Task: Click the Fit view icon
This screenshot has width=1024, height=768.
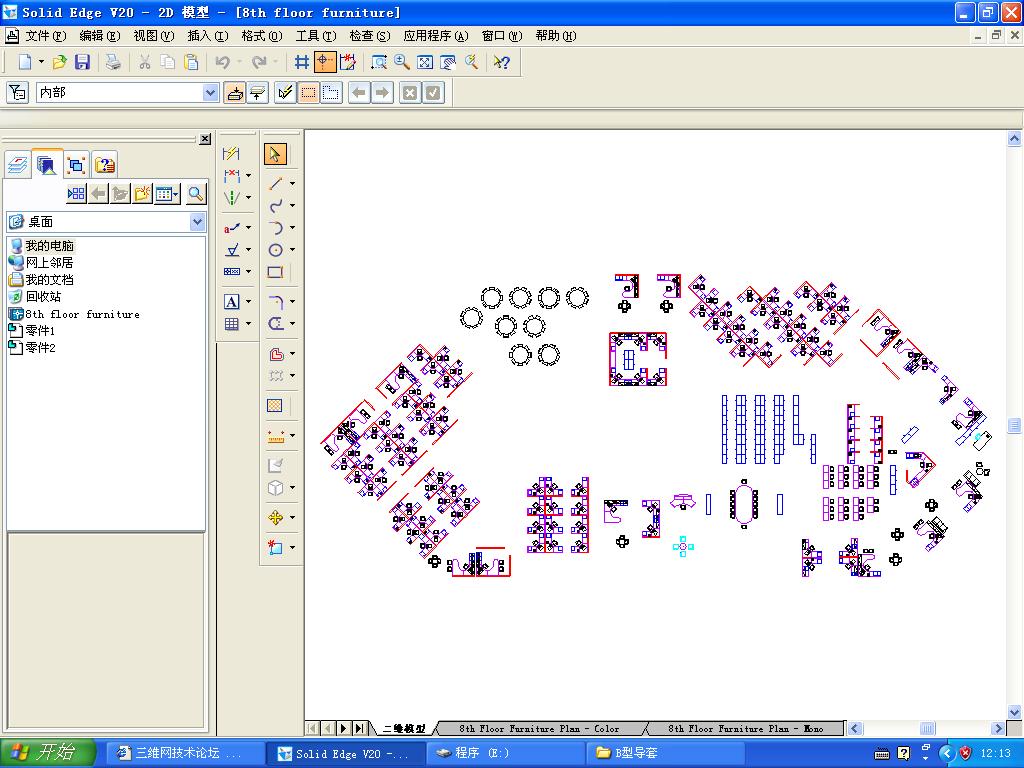Action: 424,62
